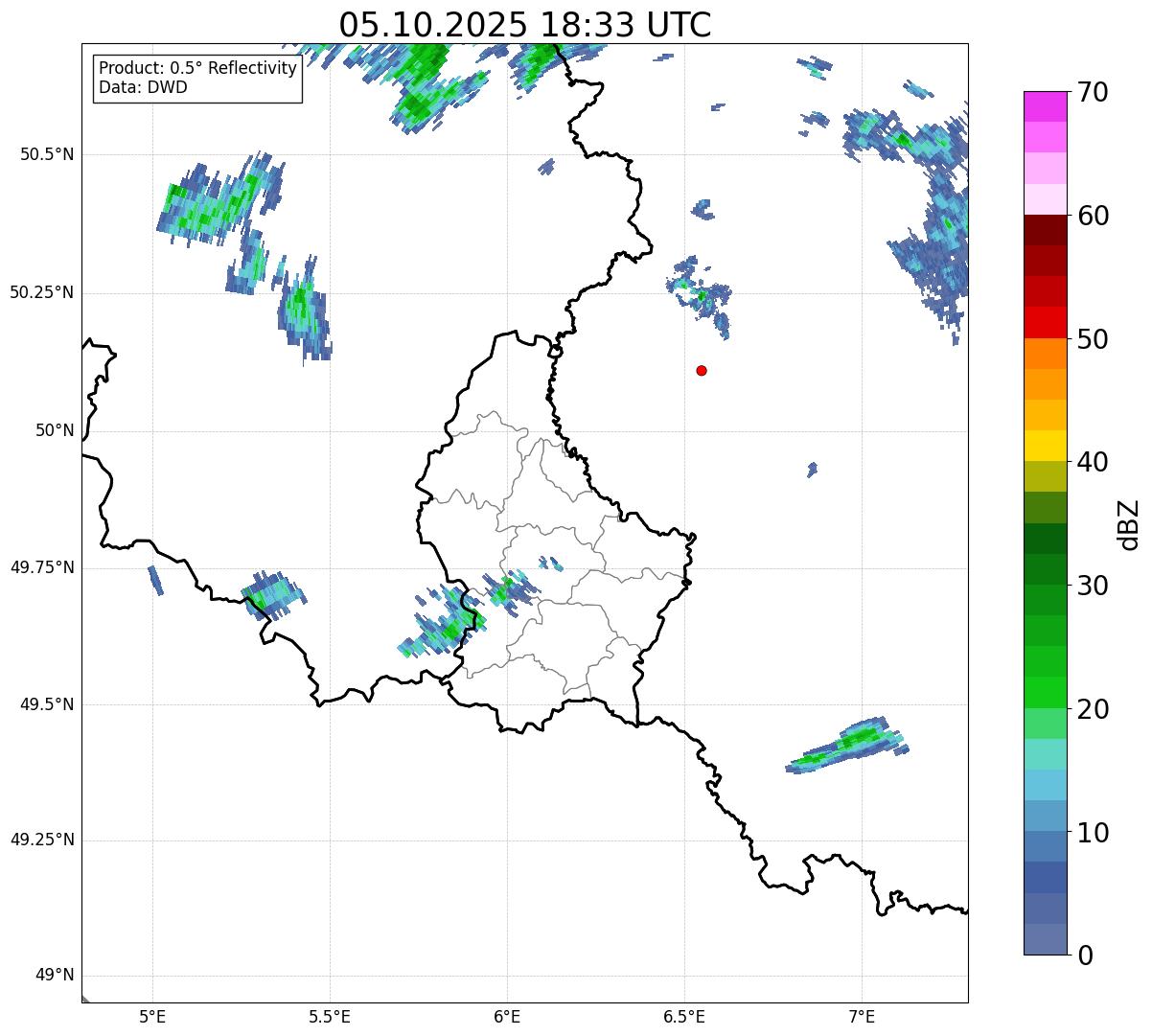Click the small radar echo near 6.85°E 49.93°N
The height and width of the screenshot is (1036, 1152).
(813, 469)
